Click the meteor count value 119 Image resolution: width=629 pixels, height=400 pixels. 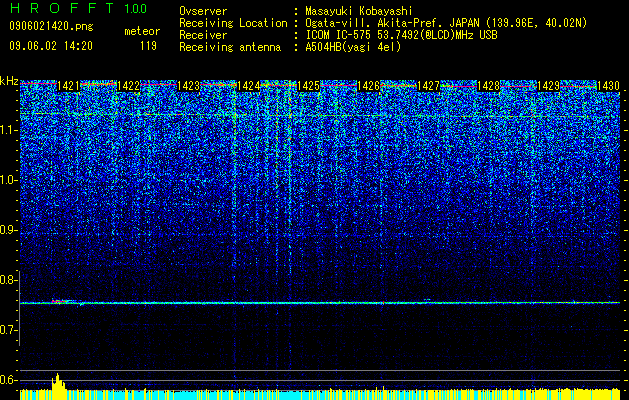coord(148,46)
